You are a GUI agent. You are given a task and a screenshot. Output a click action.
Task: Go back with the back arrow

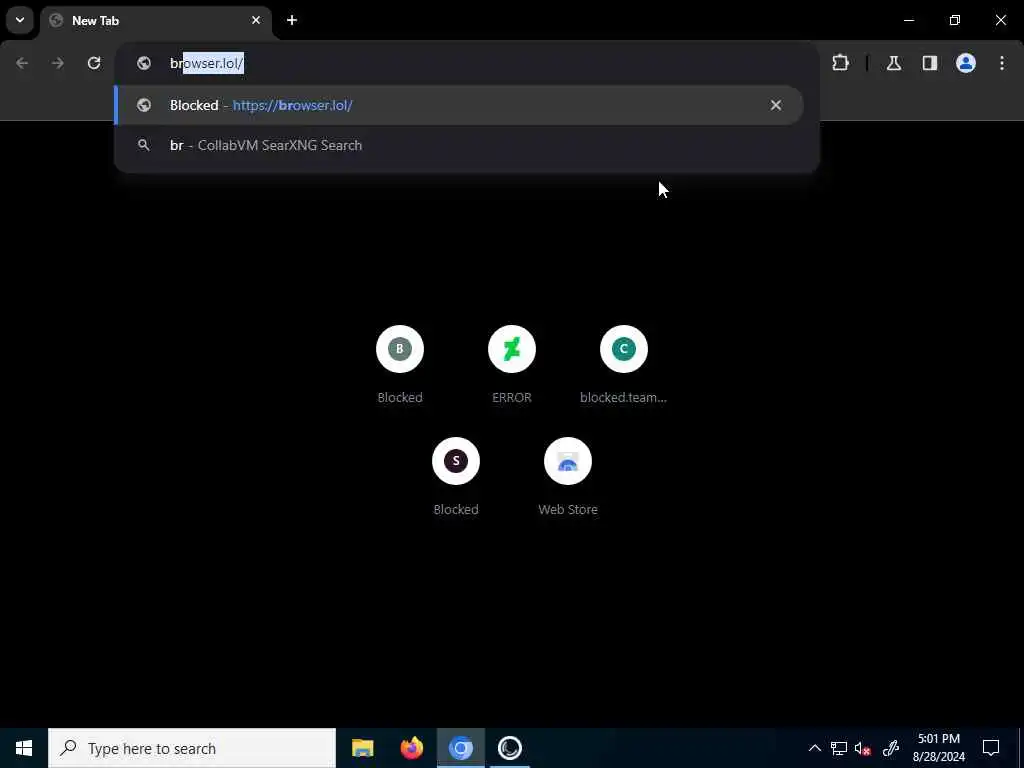(22, 63)
